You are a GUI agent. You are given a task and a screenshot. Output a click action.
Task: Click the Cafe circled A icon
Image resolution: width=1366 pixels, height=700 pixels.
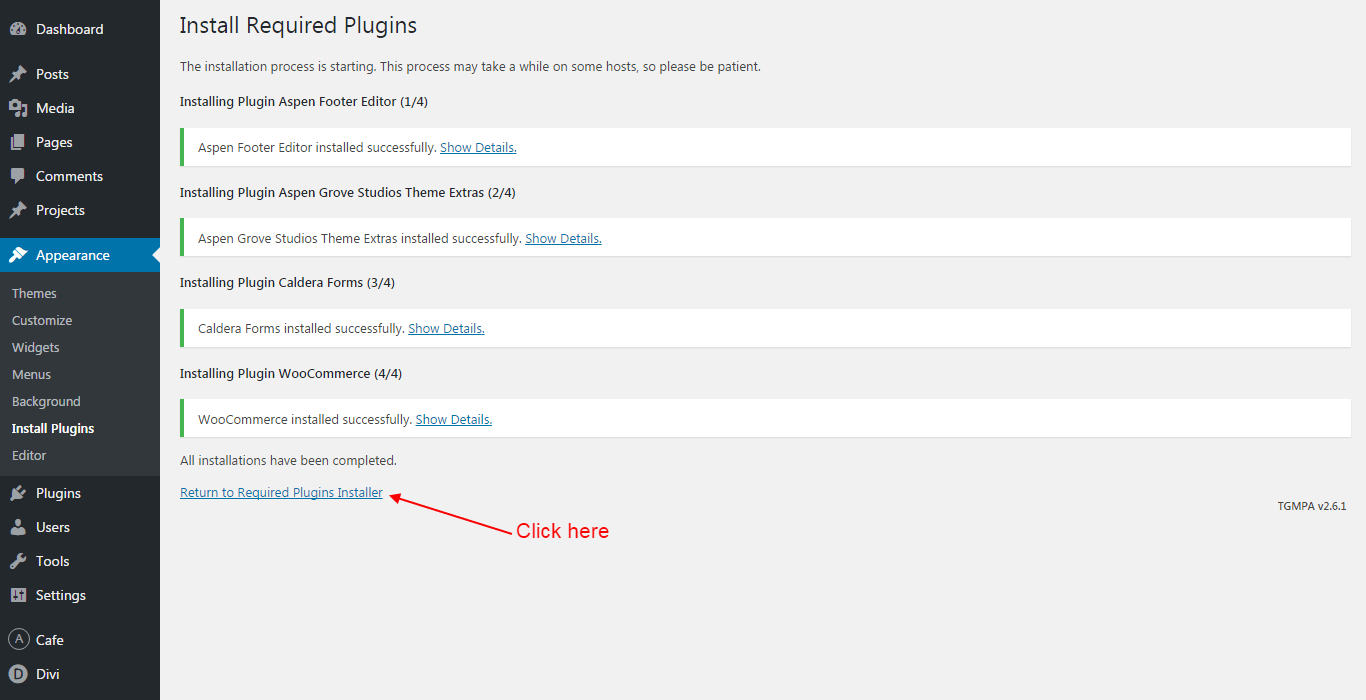click(18, 640)
